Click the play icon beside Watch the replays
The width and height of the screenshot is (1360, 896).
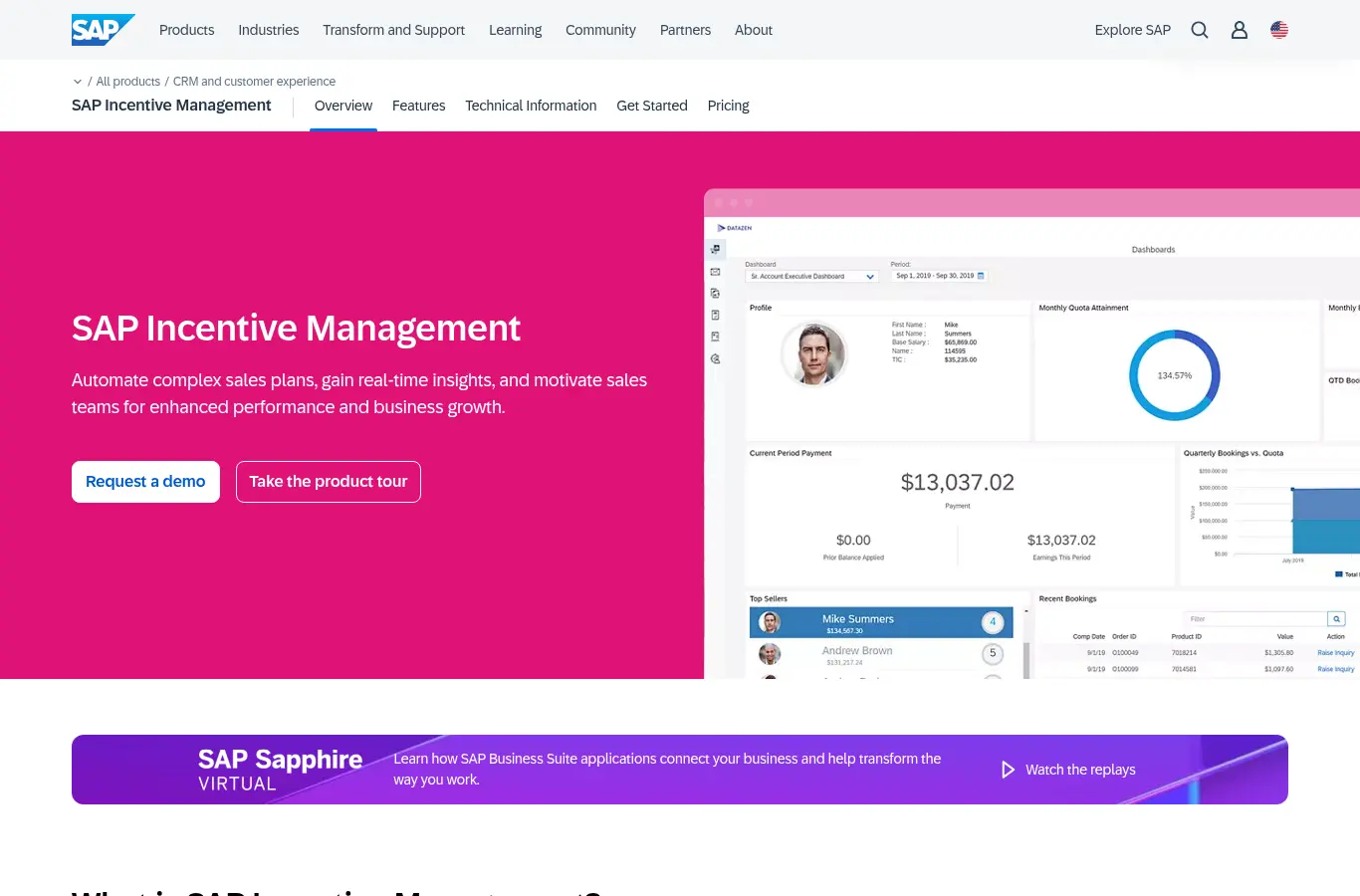pos(1008,770)
